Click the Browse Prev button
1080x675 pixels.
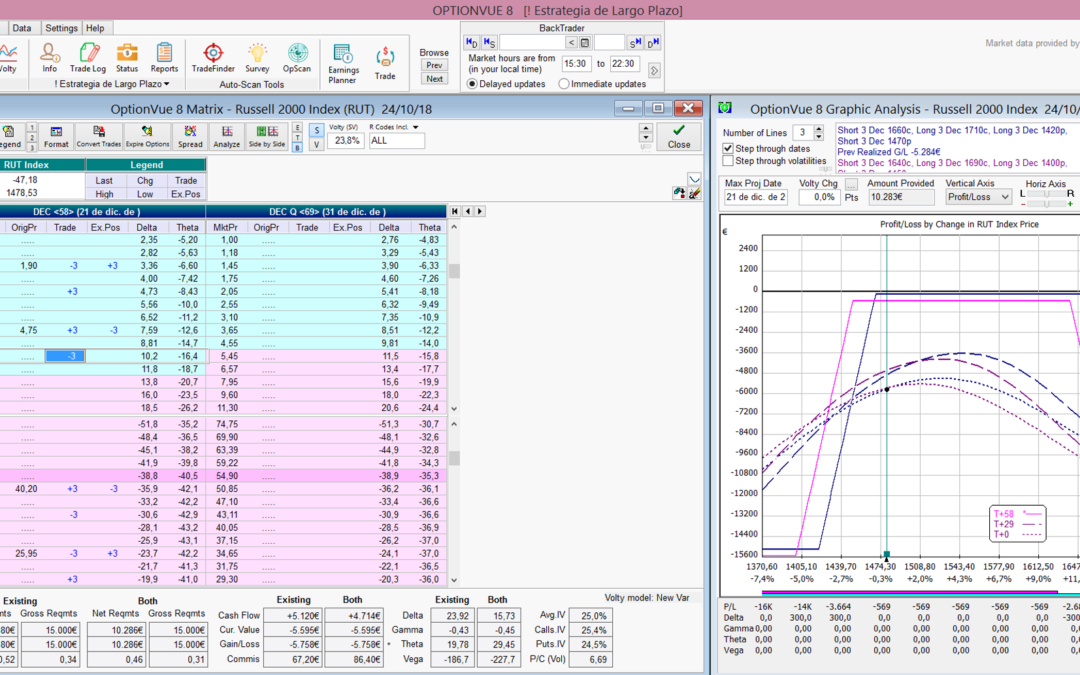click(x=434, y=65)
